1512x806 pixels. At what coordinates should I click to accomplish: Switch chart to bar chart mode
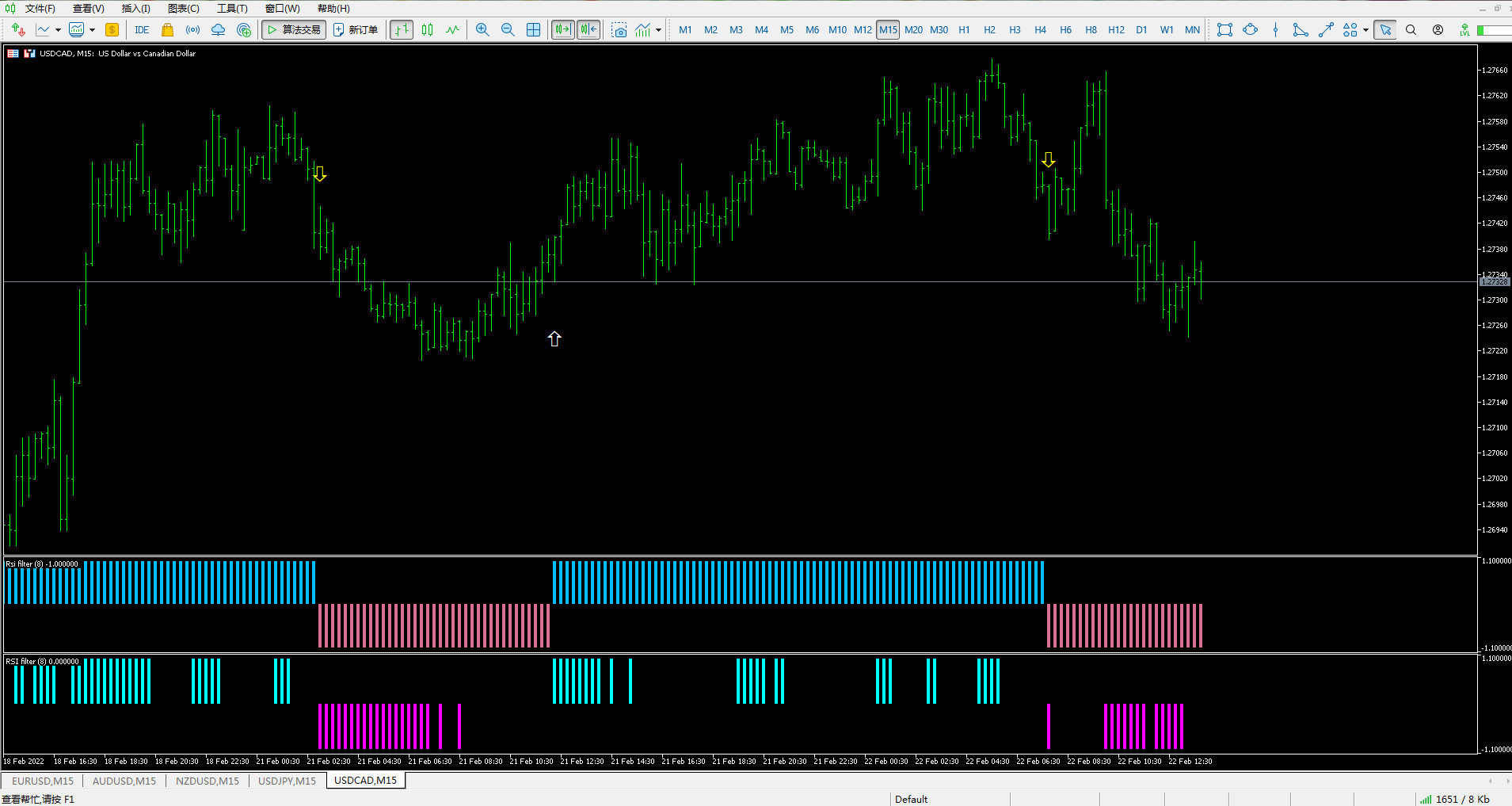click(x=402, y=30)
